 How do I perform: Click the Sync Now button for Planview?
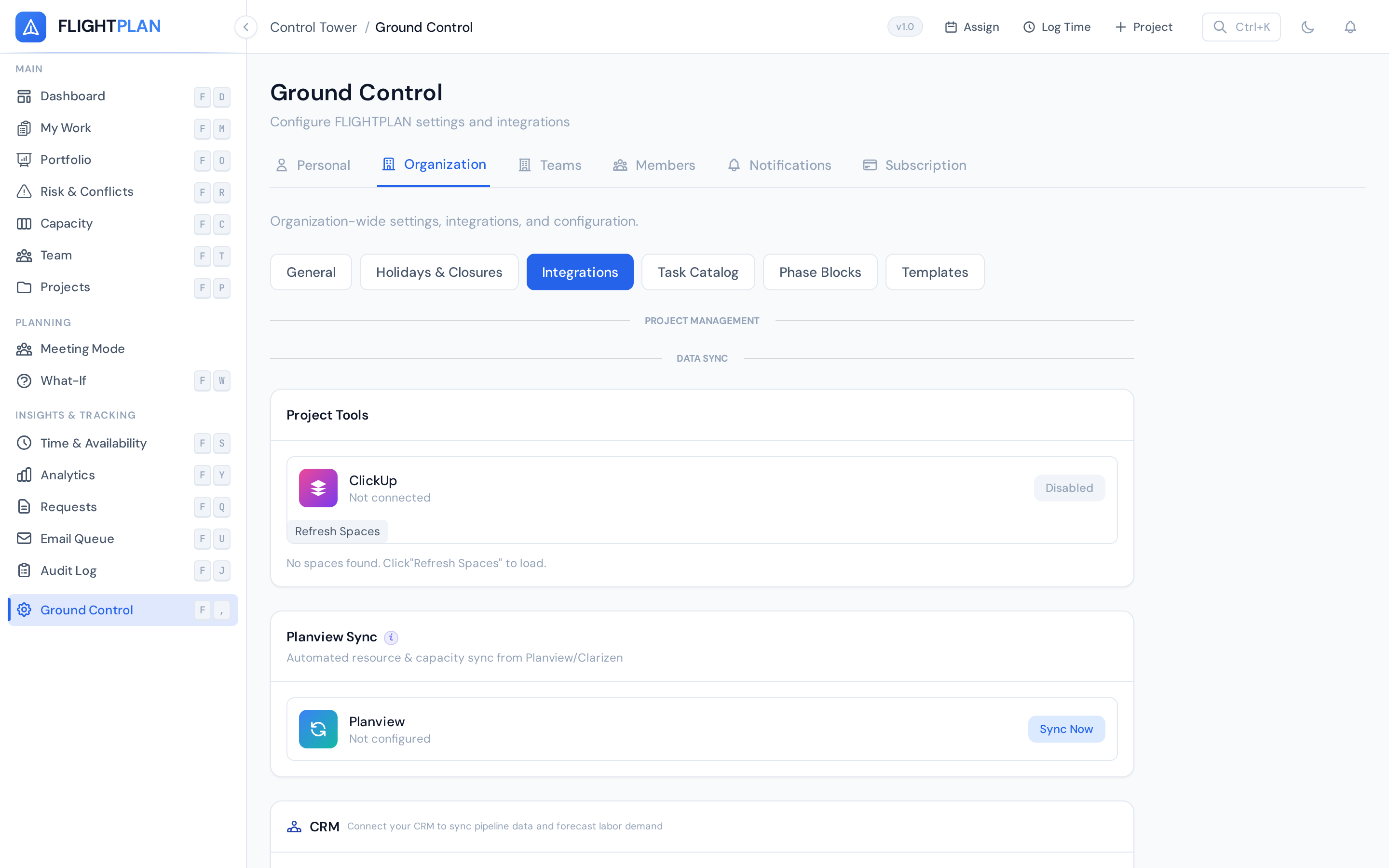point(1066,729)
